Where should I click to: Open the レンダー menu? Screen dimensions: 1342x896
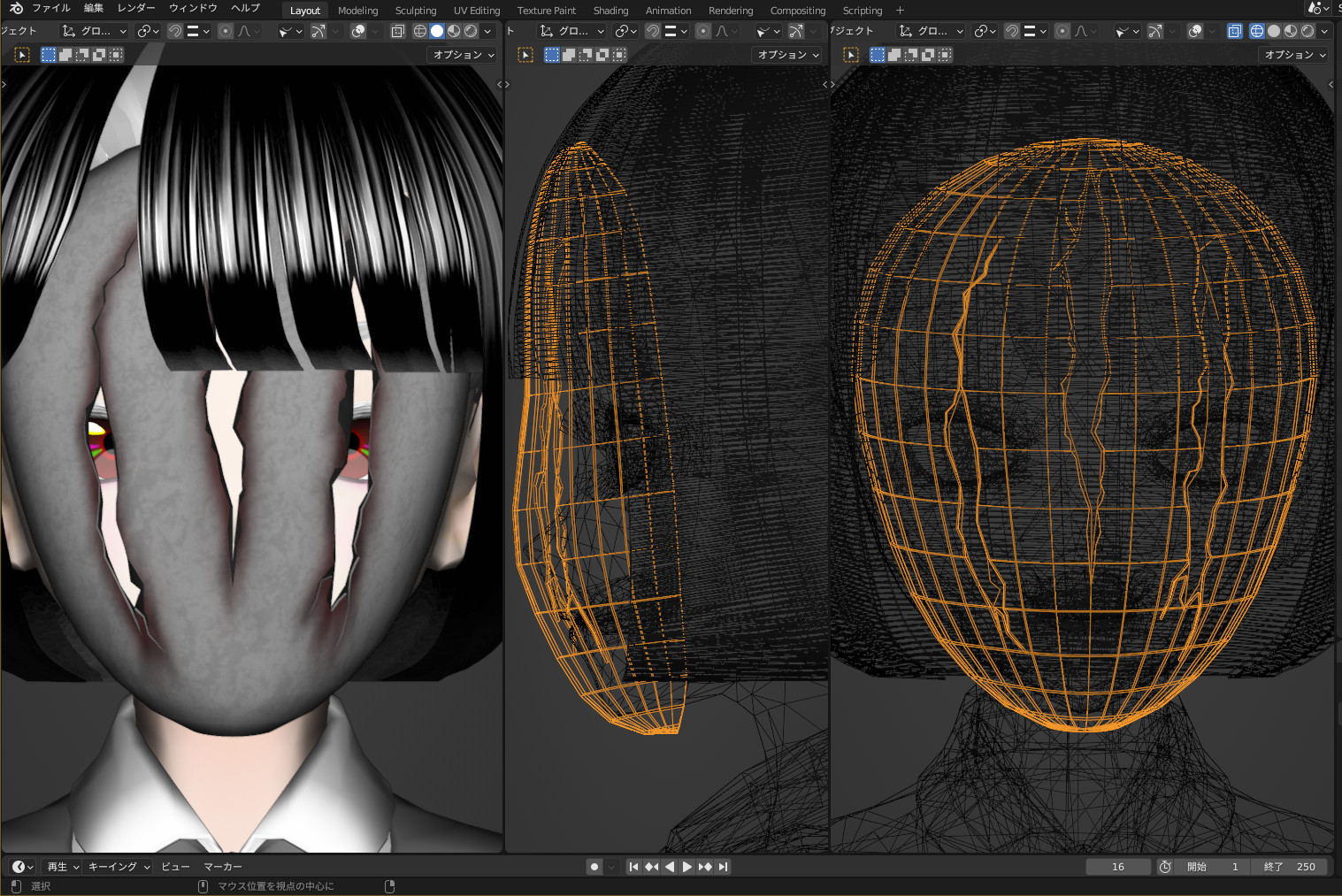[136, 10]
